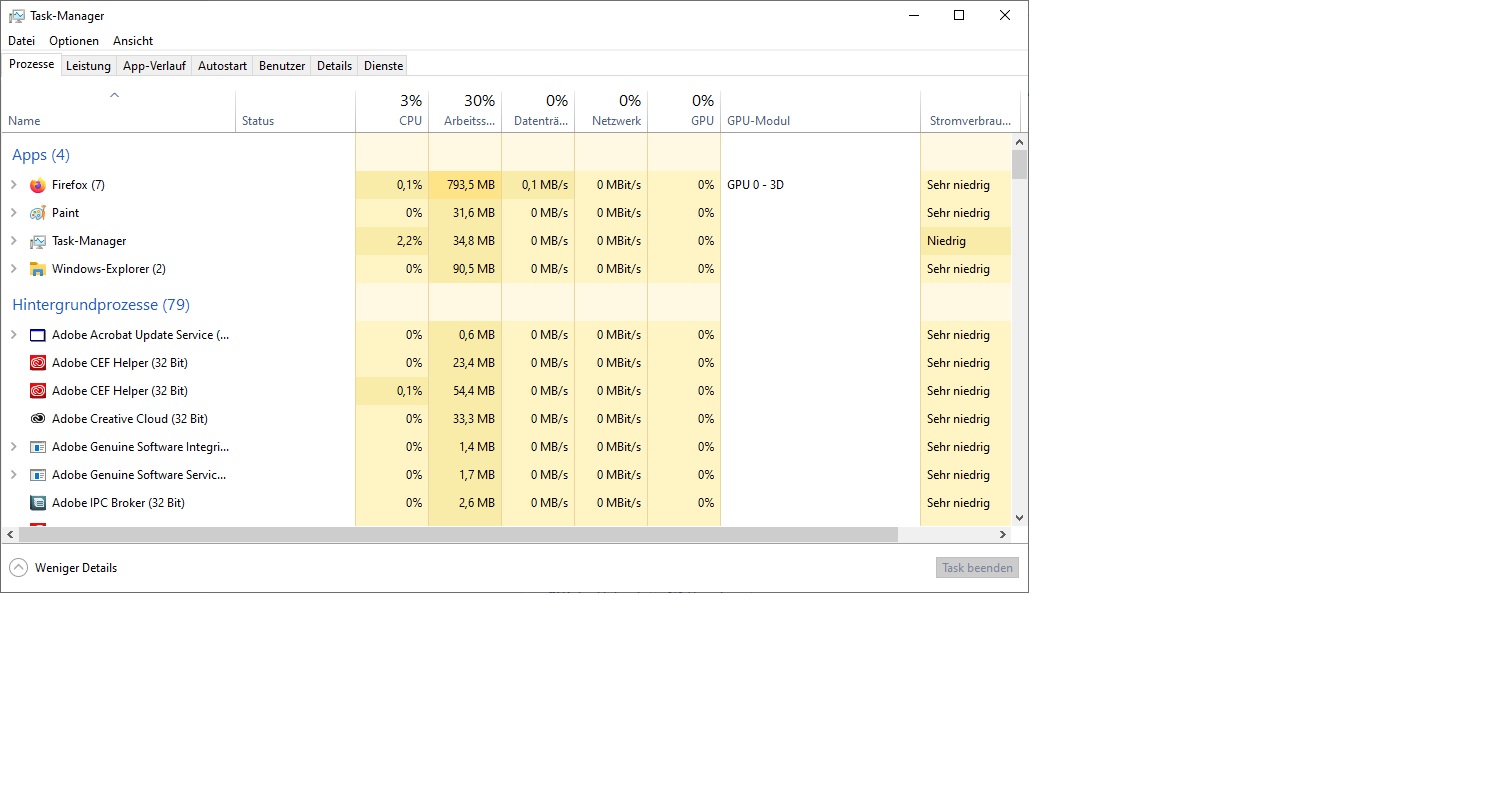Click Adobe IPC Broker memory 2,6 MB
1489x788 pixels.
477,503
